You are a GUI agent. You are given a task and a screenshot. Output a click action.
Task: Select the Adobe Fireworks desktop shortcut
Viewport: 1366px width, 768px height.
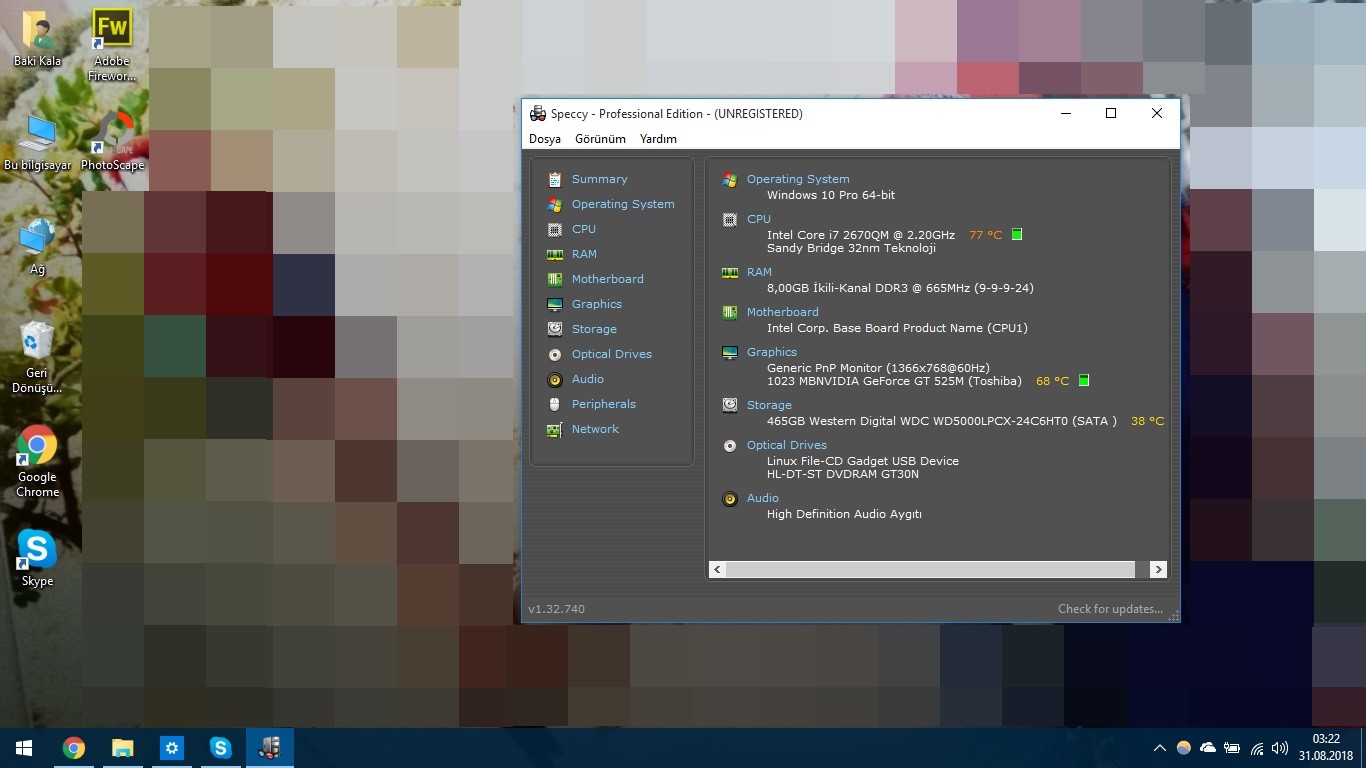[112, 46]
